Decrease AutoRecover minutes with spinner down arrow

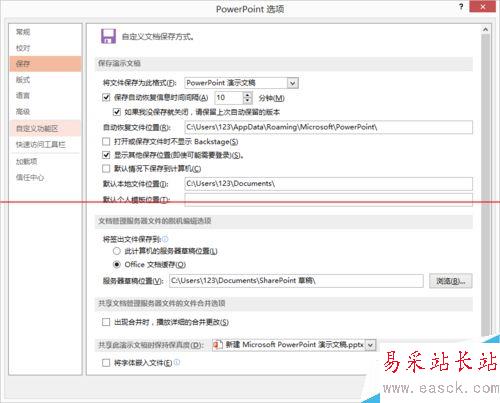coord(247,101)
